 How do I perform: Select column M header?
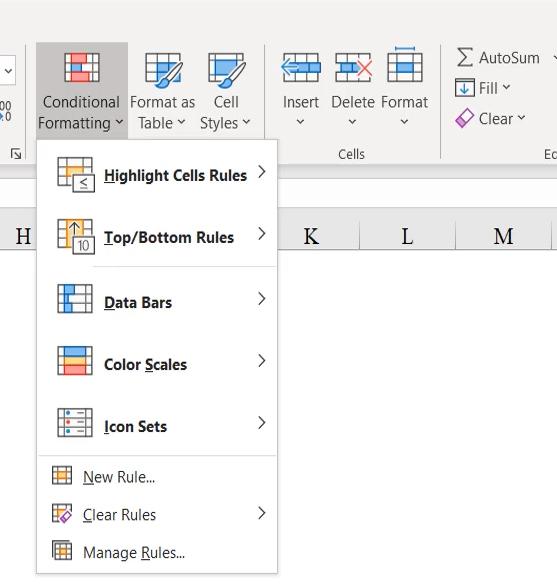504,235
